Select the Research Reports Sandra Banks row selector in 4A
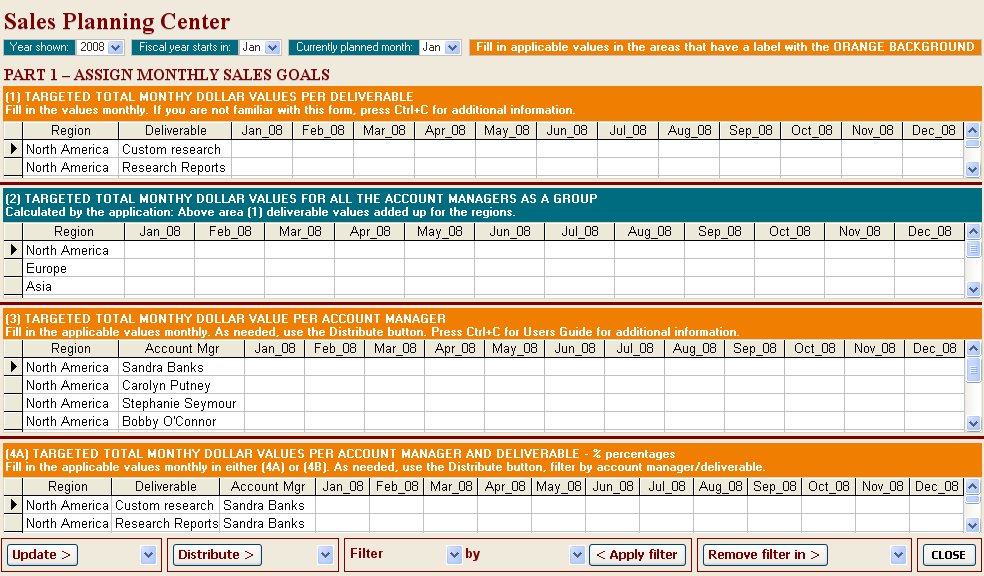Viewport: 984px width, 576px height. (x=13, y=523)
